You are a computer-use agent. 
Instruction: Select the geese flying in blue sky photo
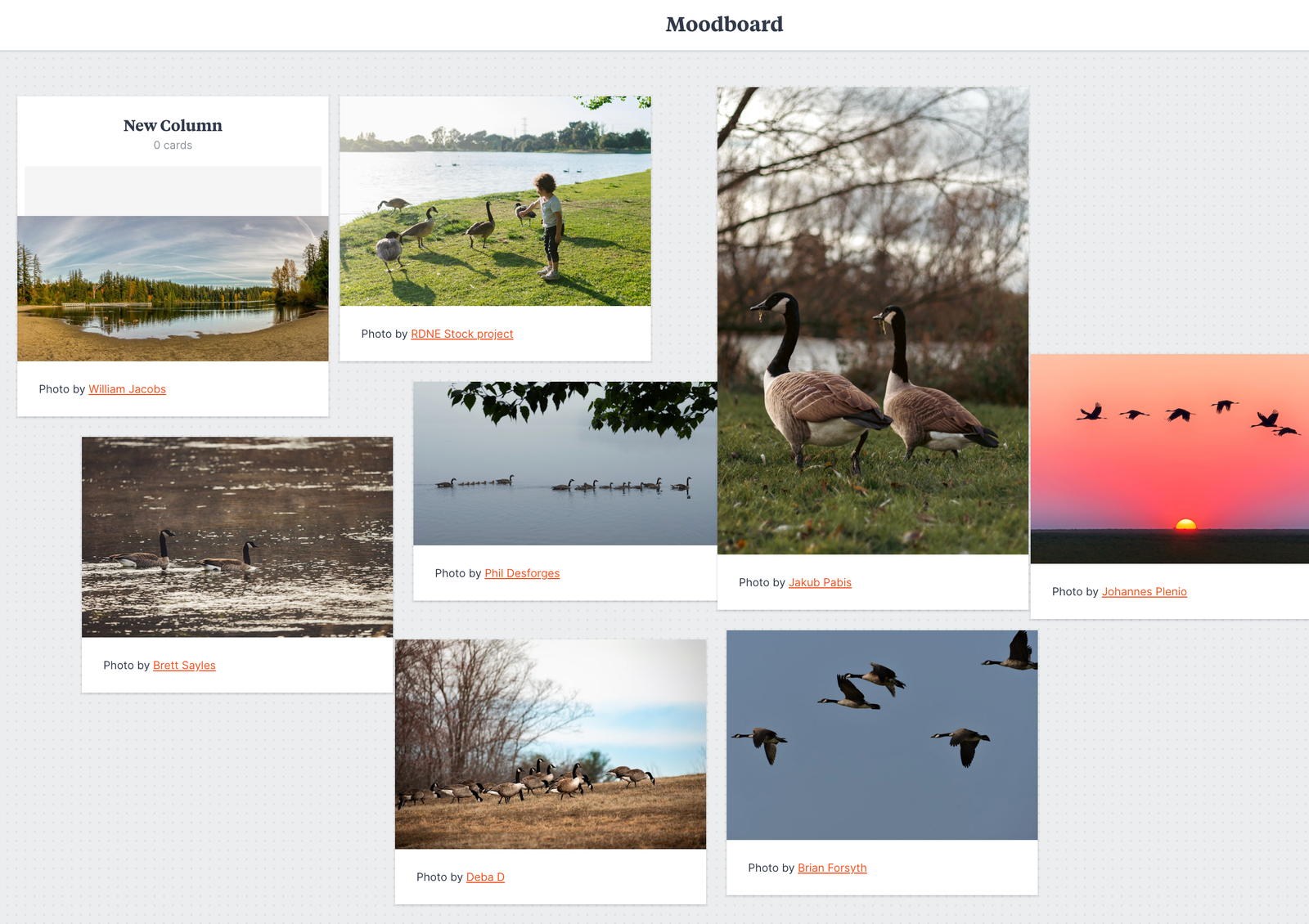881,734
